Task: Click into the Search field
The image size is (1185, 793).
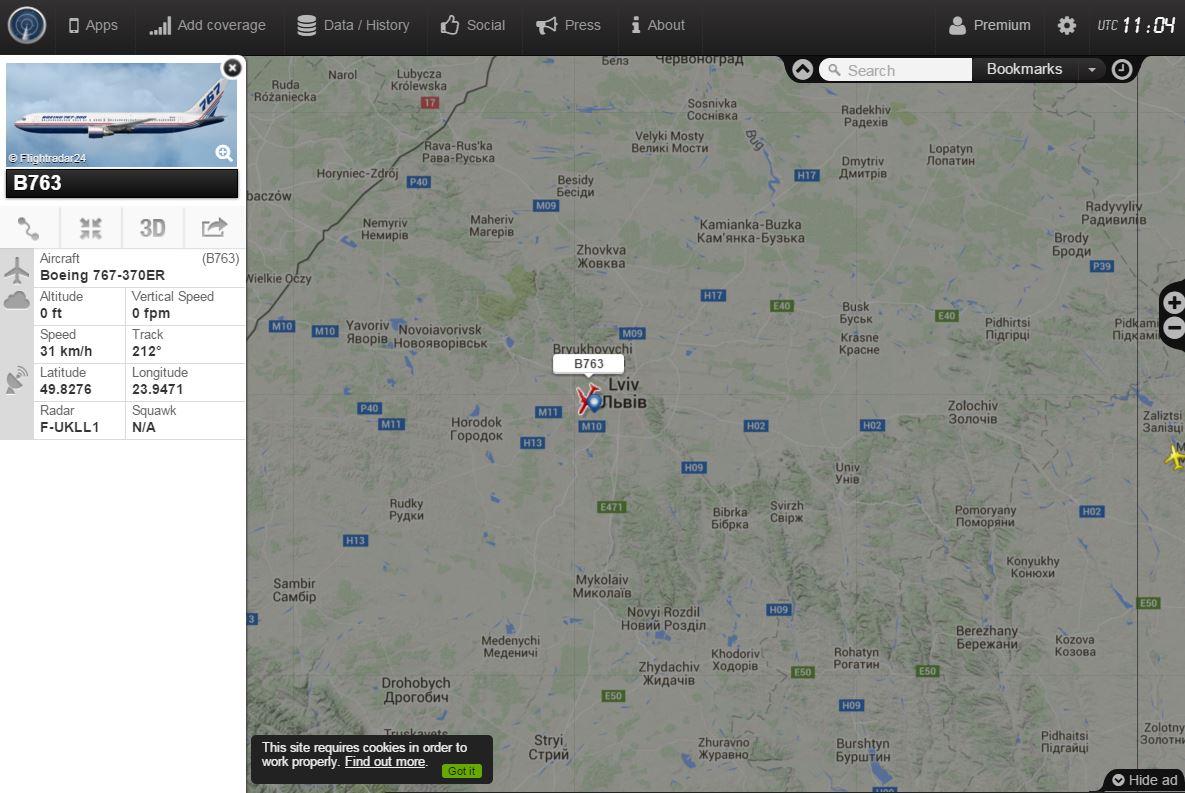Action: point(896,70)
